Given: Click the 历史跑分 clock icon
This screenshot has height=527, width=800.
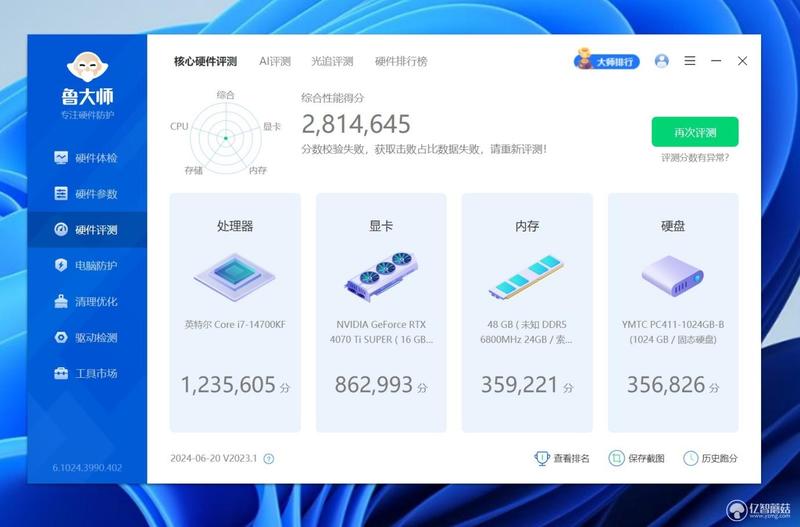Looking at the screenshot, I should (690, 458).
